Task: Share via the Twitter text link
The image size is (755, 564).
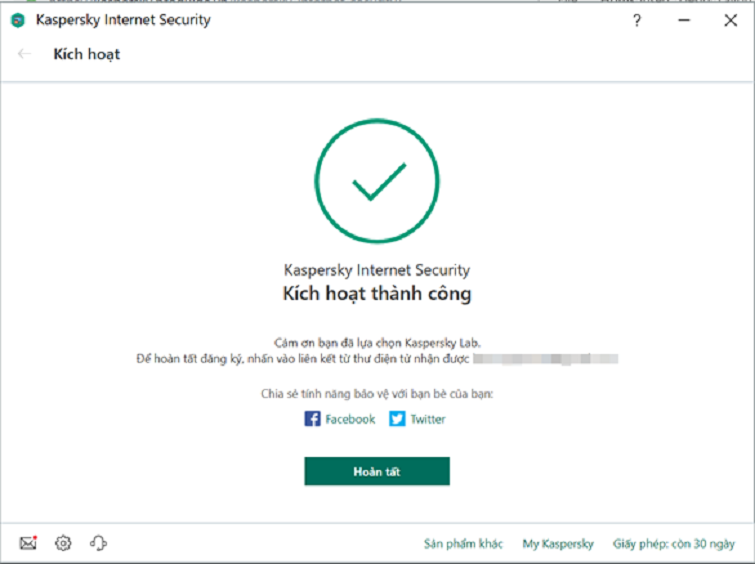Action: point(428,419)
